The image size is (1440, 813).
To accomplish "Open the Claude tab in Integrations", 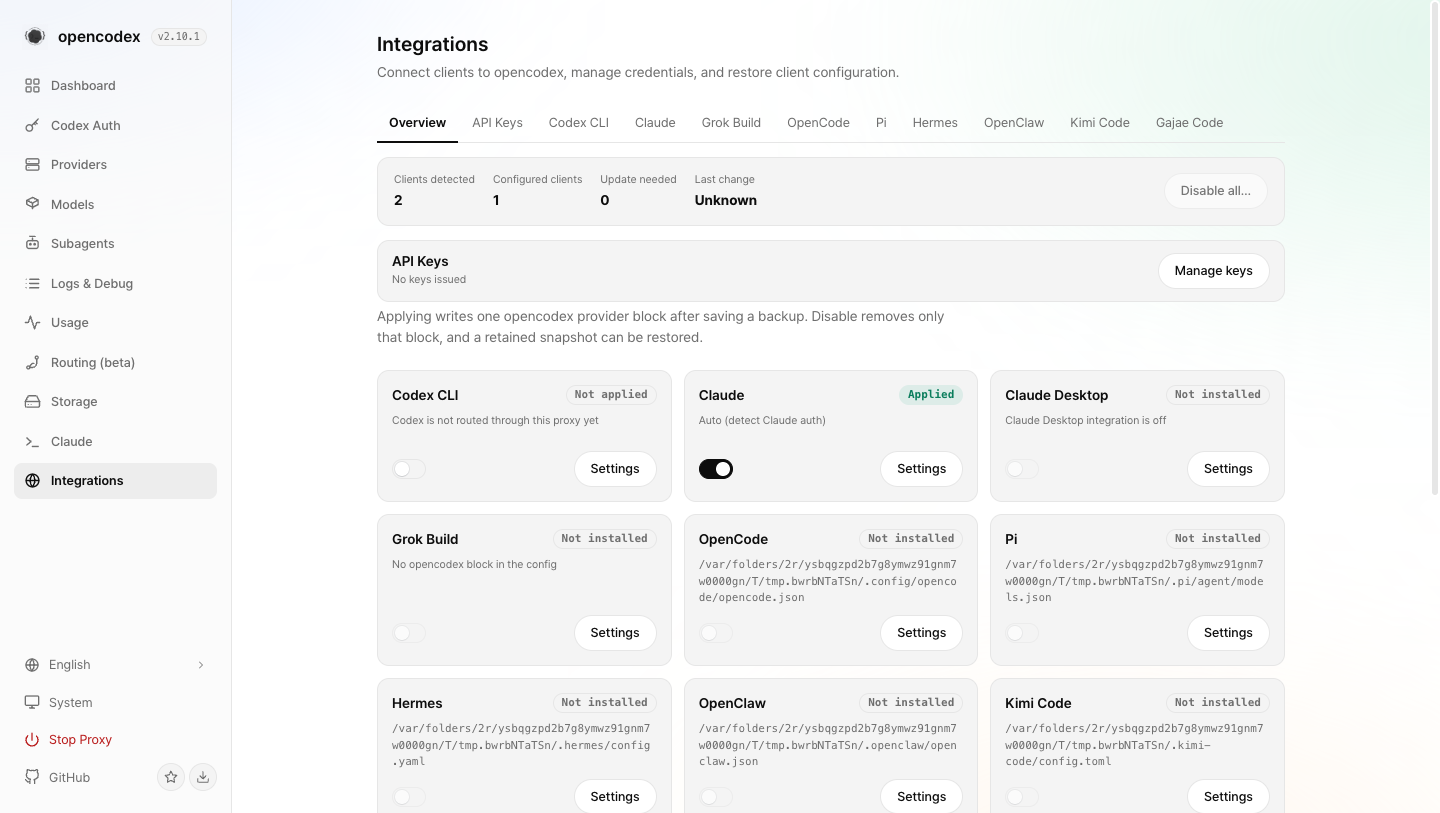I will coord(655,123).
